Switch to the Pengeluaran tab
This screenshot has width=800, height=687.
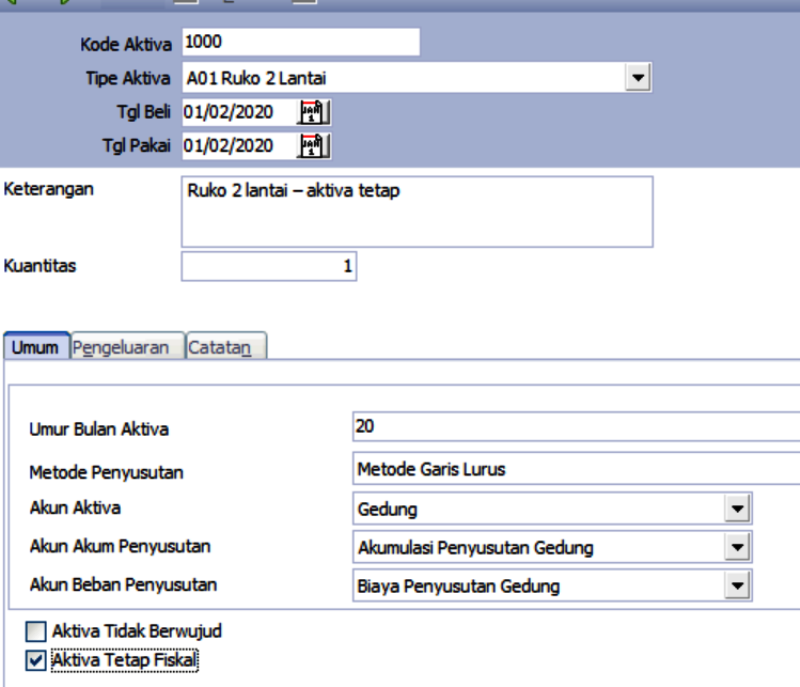tap(128, 347)
